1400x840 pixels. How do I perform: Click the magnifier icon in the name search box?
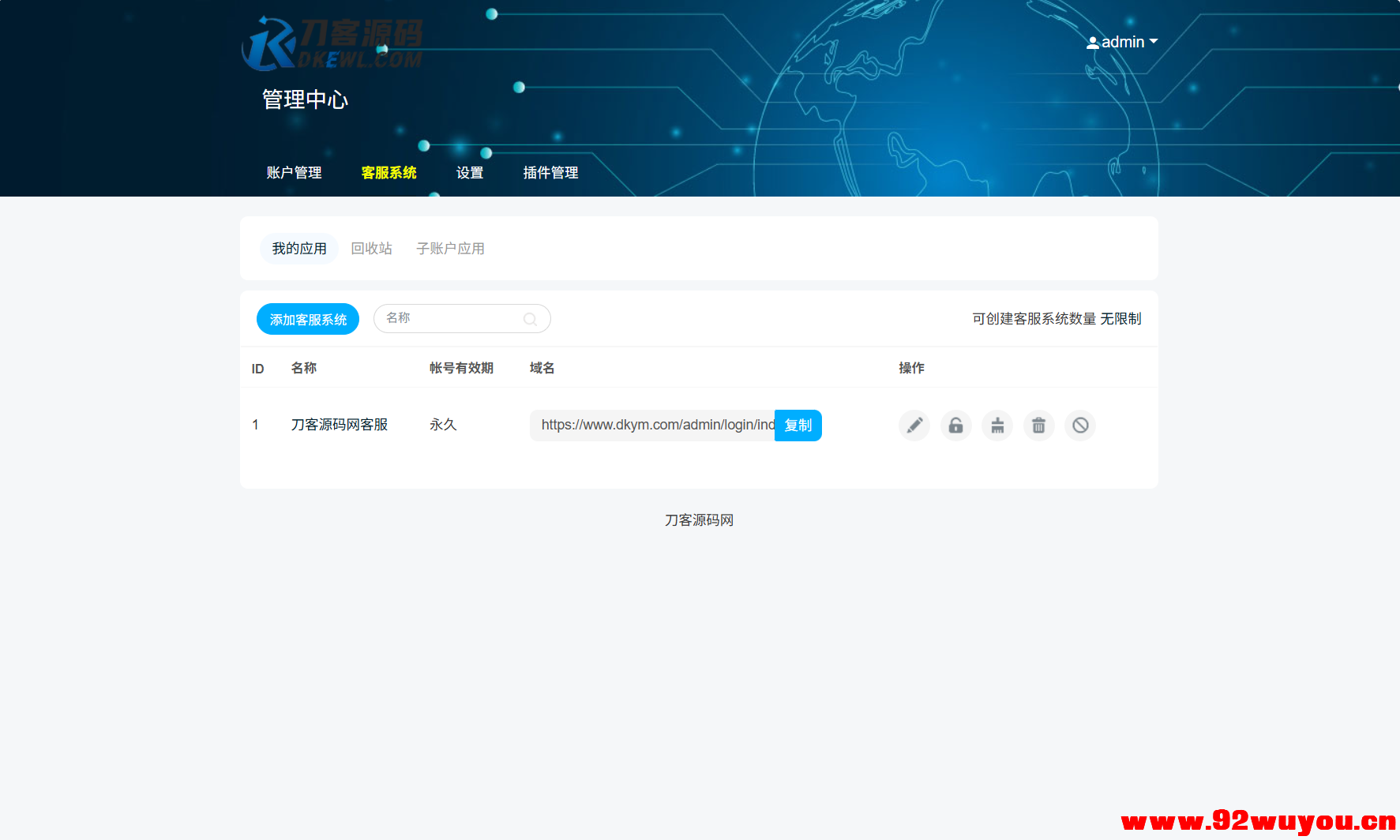point(530,318)
